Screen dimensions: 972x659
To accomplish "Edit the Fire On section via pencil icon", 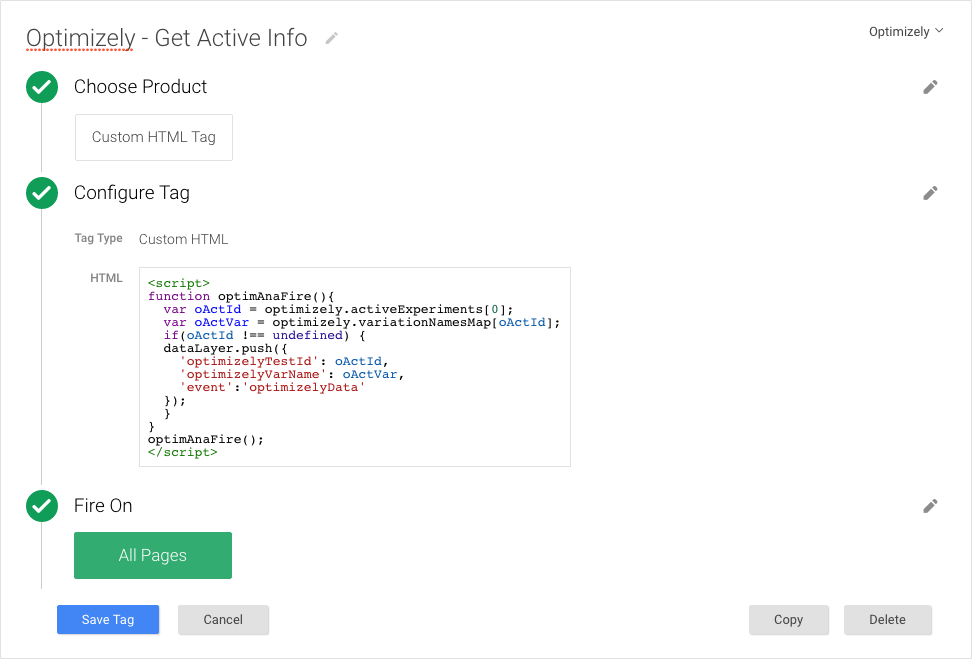I will click(x=930, y=506).
